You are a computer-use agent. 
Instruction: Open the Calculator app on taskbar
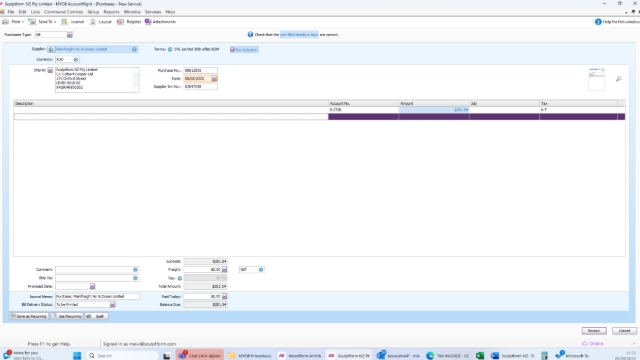click(544, 356)
